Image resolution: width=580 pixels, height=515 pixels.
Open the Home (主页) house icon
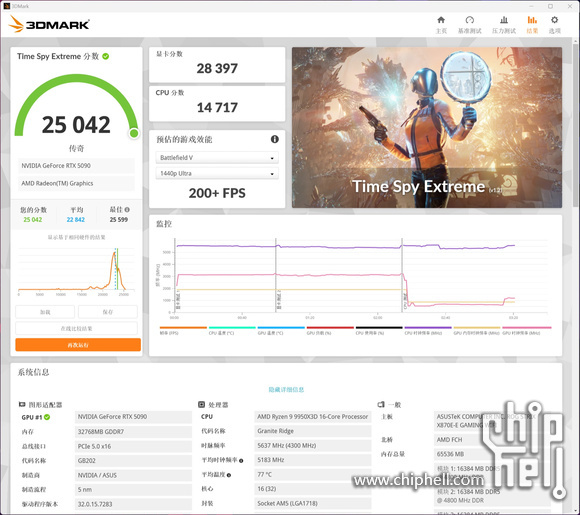pos(441,20)
